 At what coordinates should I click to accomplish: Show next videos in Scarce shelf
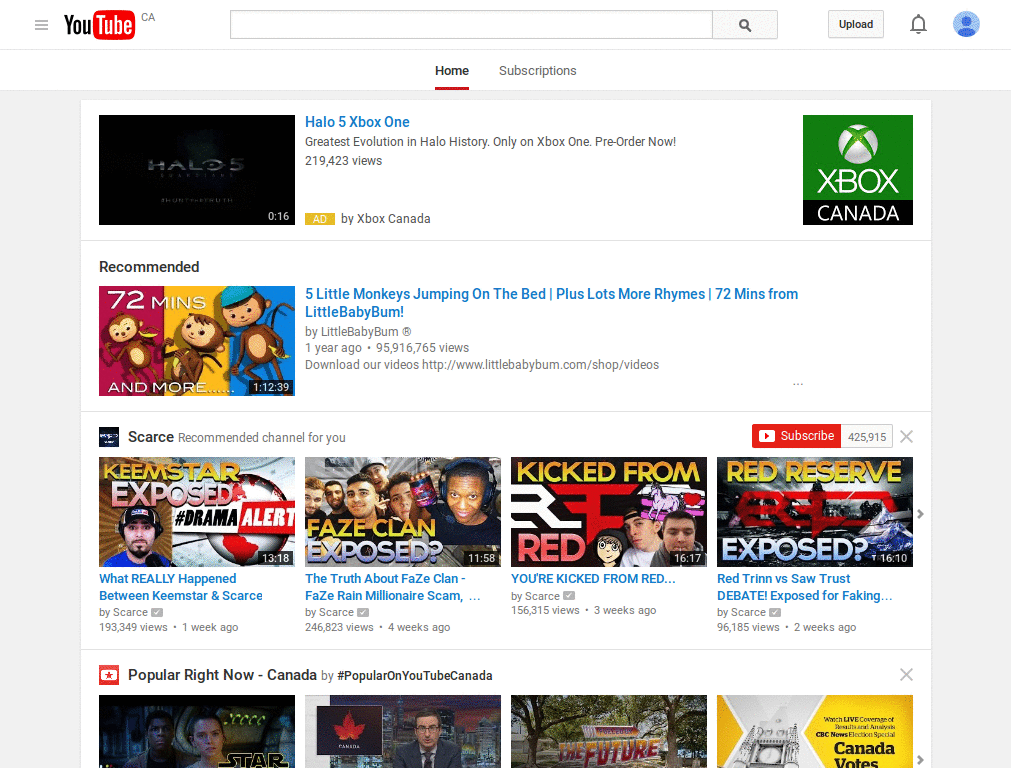coord(920,514)
